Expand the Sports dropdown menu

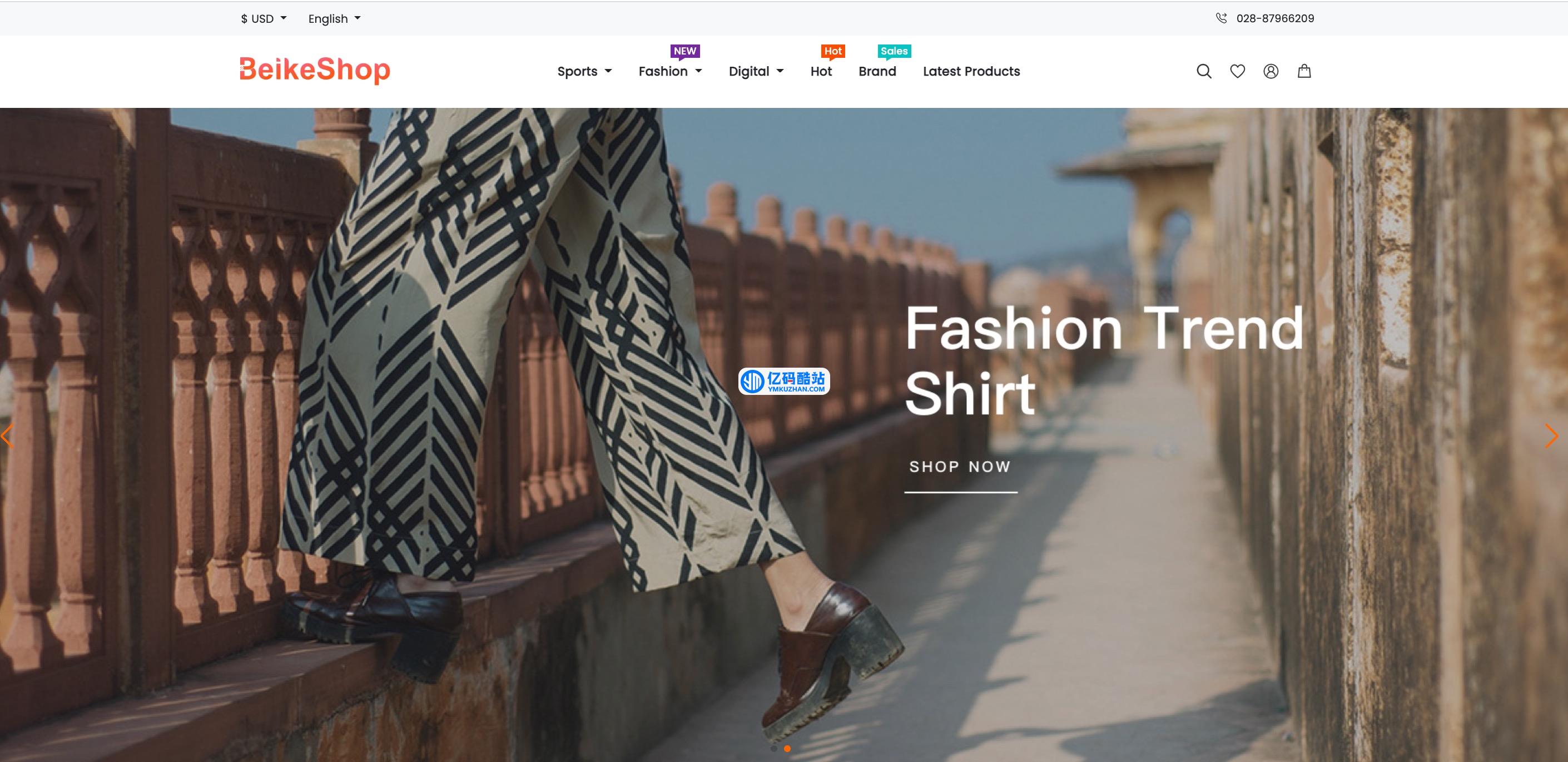[x=583, y=71]
